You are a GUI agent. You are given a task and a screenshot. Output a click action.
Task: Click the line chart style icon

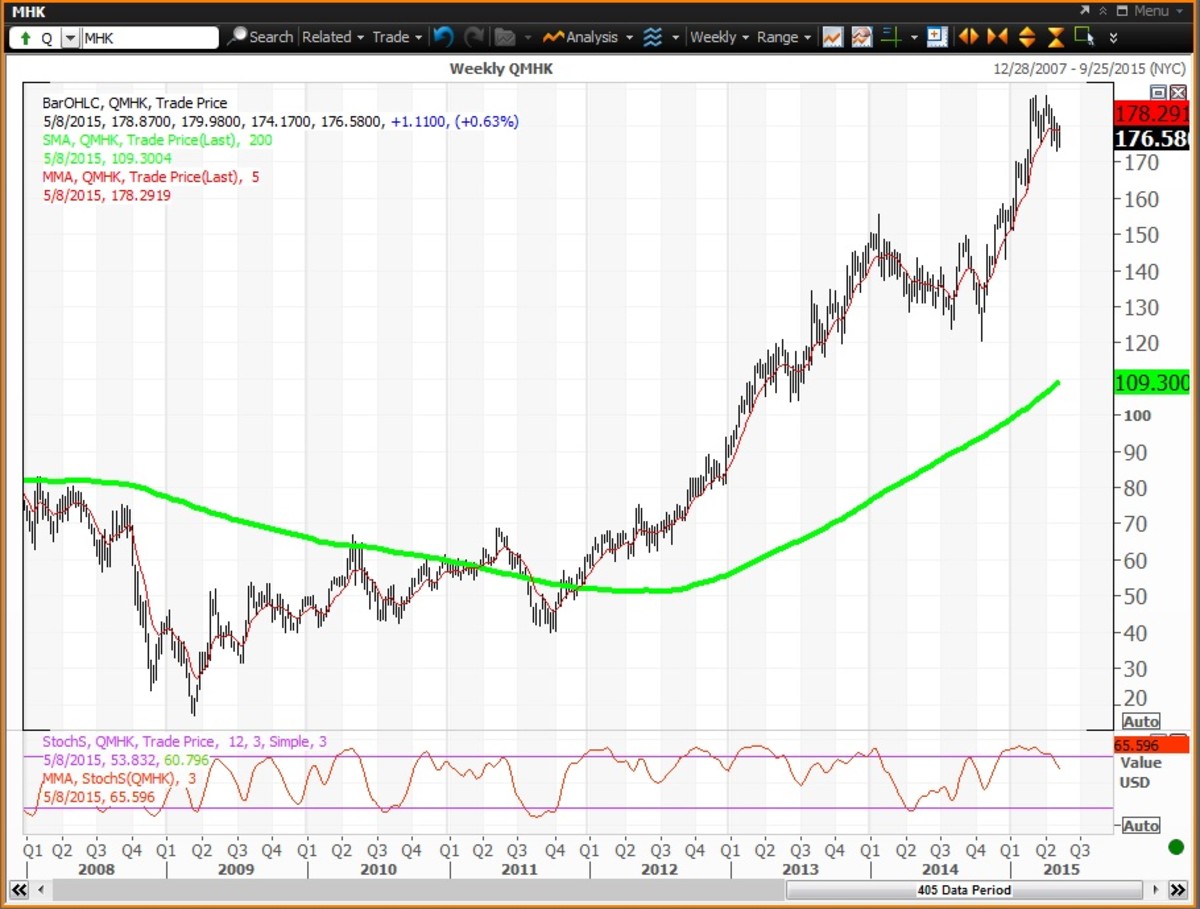tap(832, 37)
